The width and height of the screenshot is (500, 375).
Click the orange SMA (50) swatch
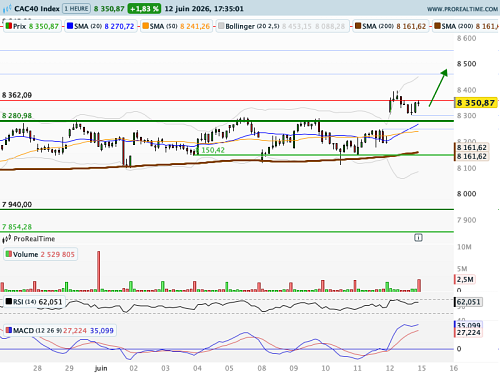click(146, 26)
